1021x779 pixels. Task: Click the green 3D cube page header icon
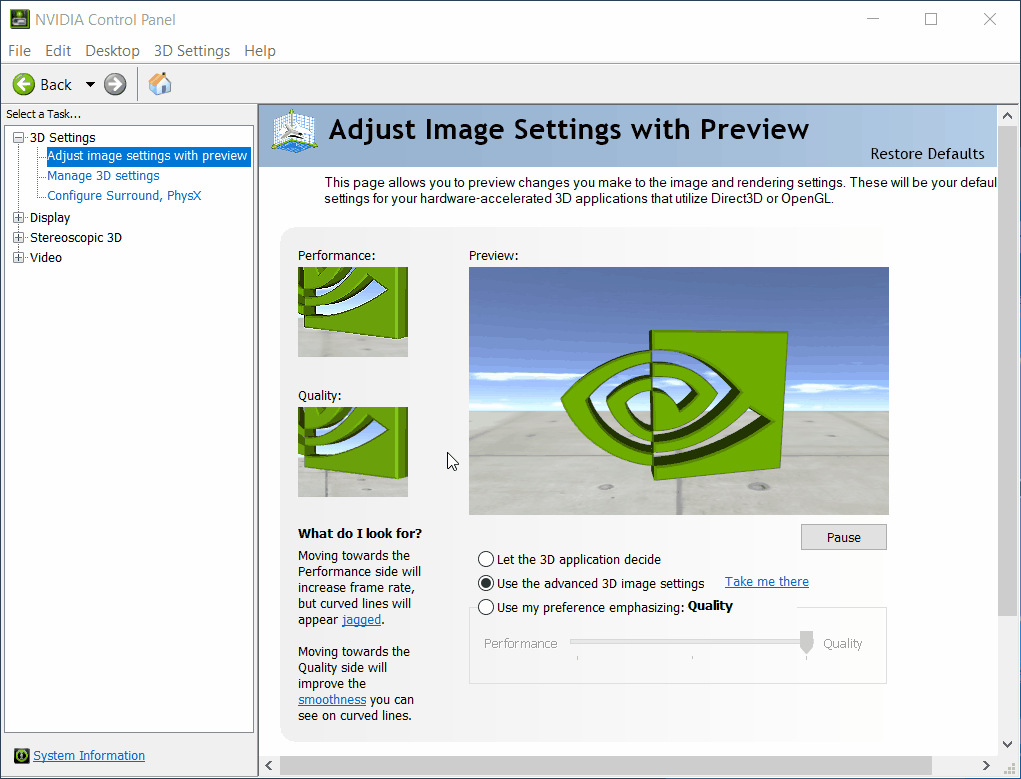pyautogui.click(x=294, y=130)
